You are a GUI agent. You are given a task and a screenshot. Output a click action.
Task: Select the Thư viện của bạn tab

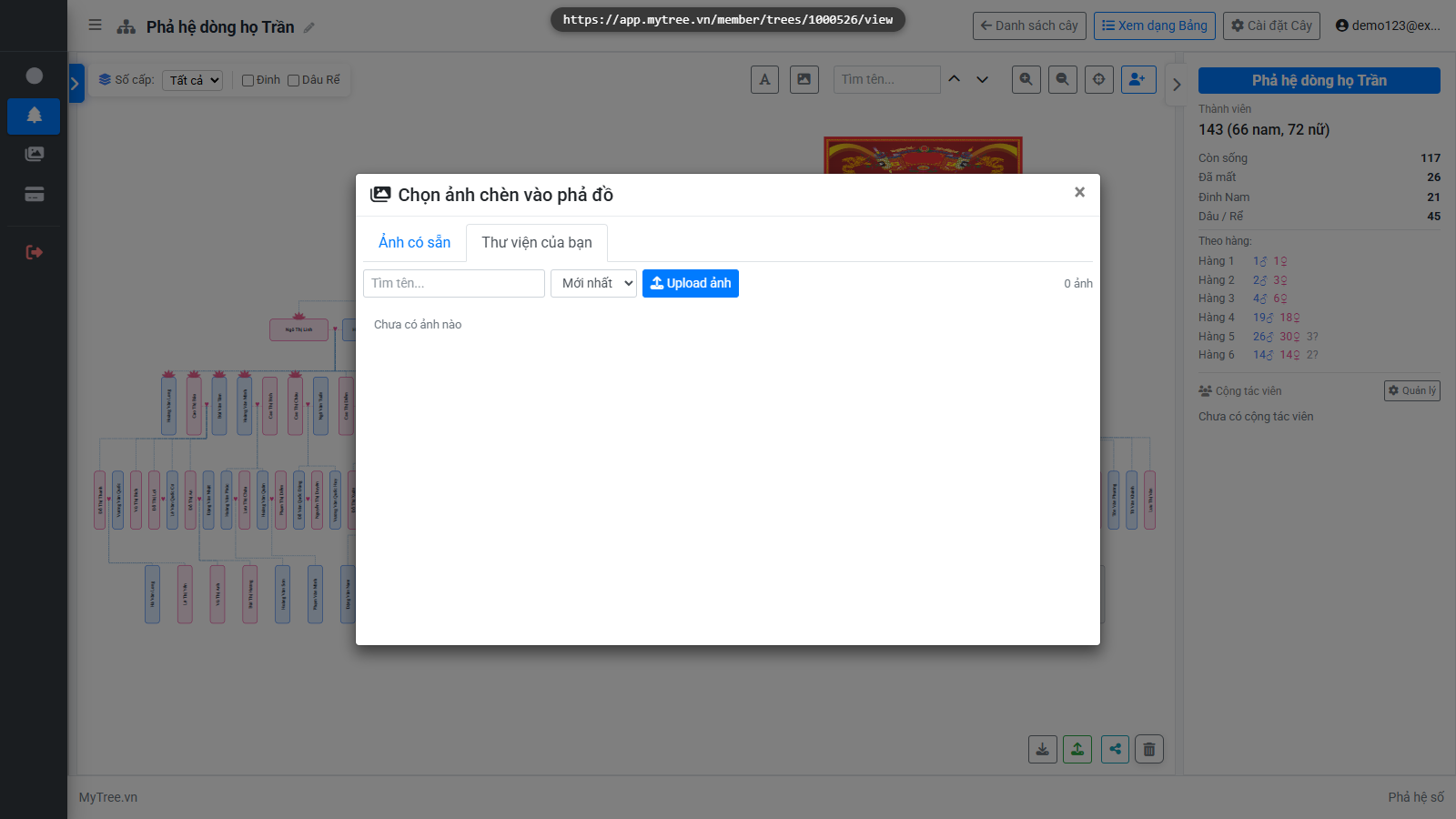click(x=537, y=242)
